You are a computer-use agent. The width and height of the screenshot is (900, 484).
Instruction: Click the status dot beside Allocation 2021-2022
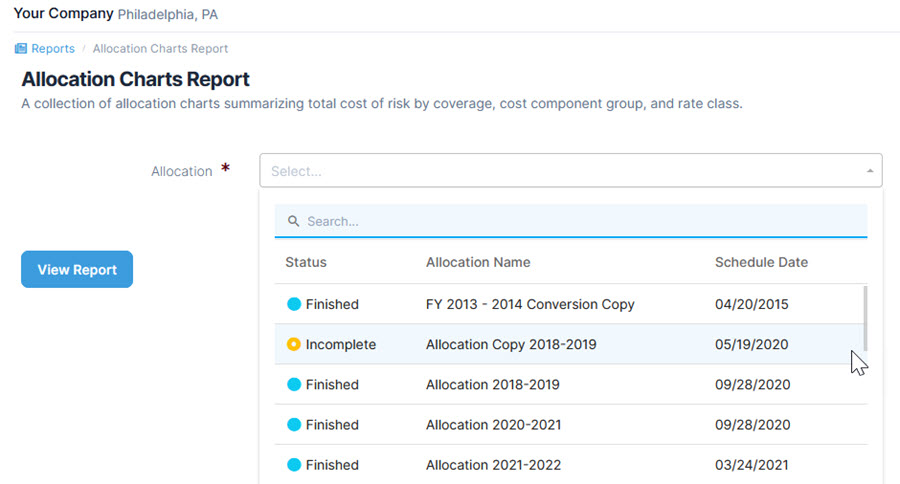[x=293, y=464]
